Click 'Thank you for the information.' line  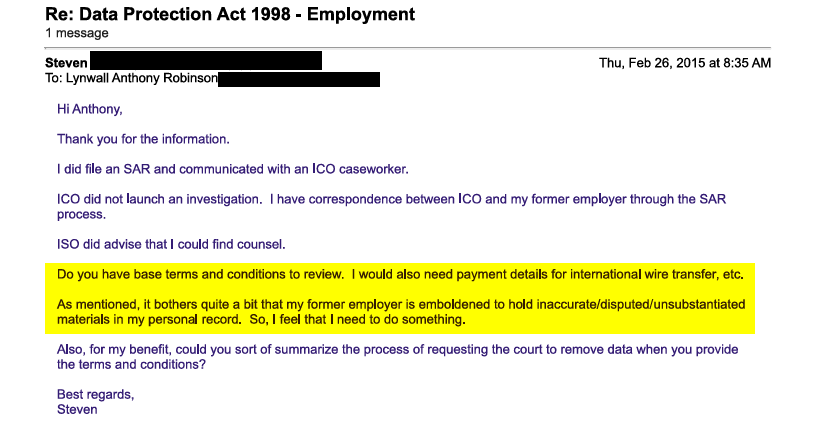(143, 139)
